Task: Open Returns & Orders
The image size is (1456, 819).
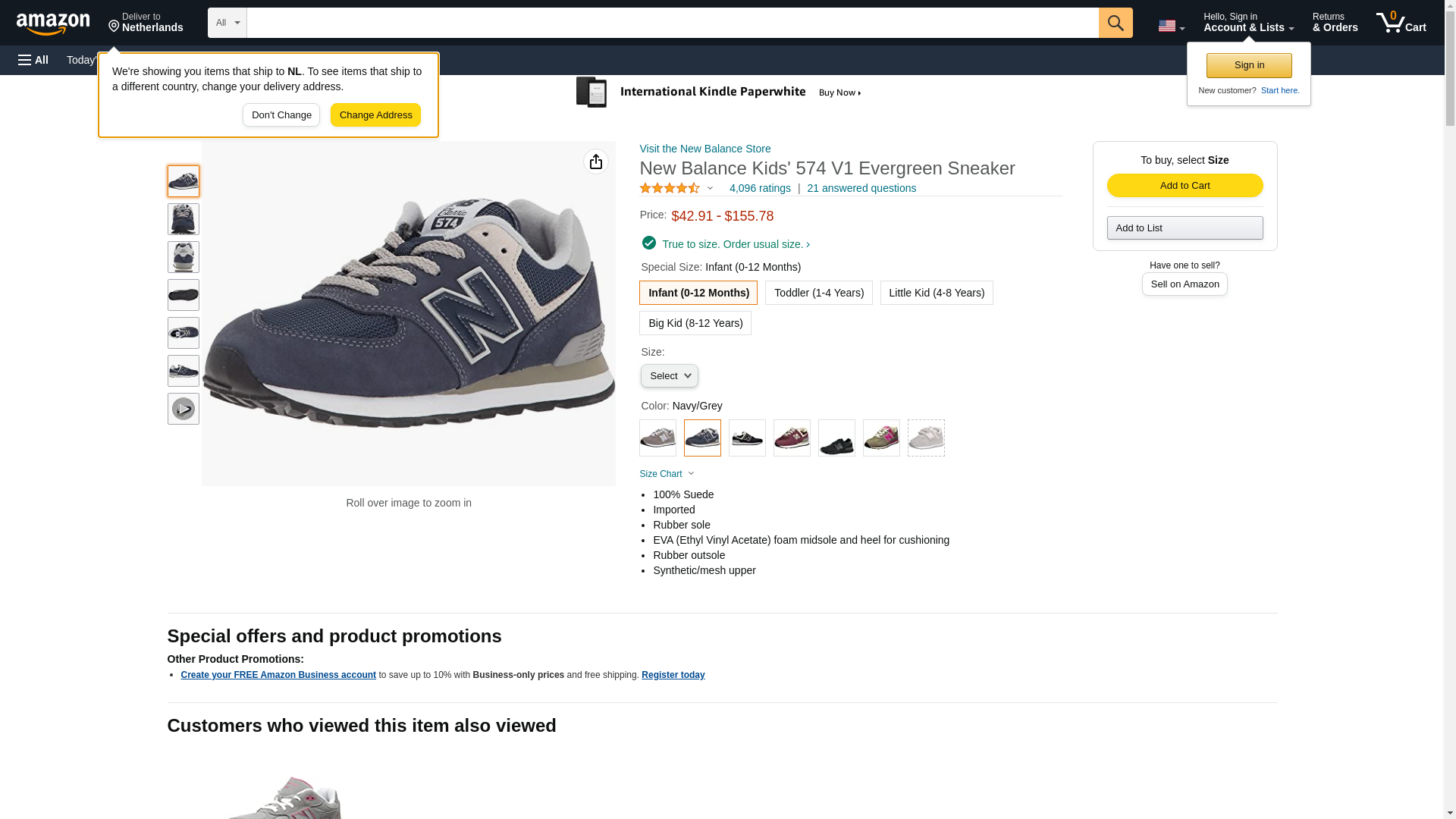Action: 1335,23
